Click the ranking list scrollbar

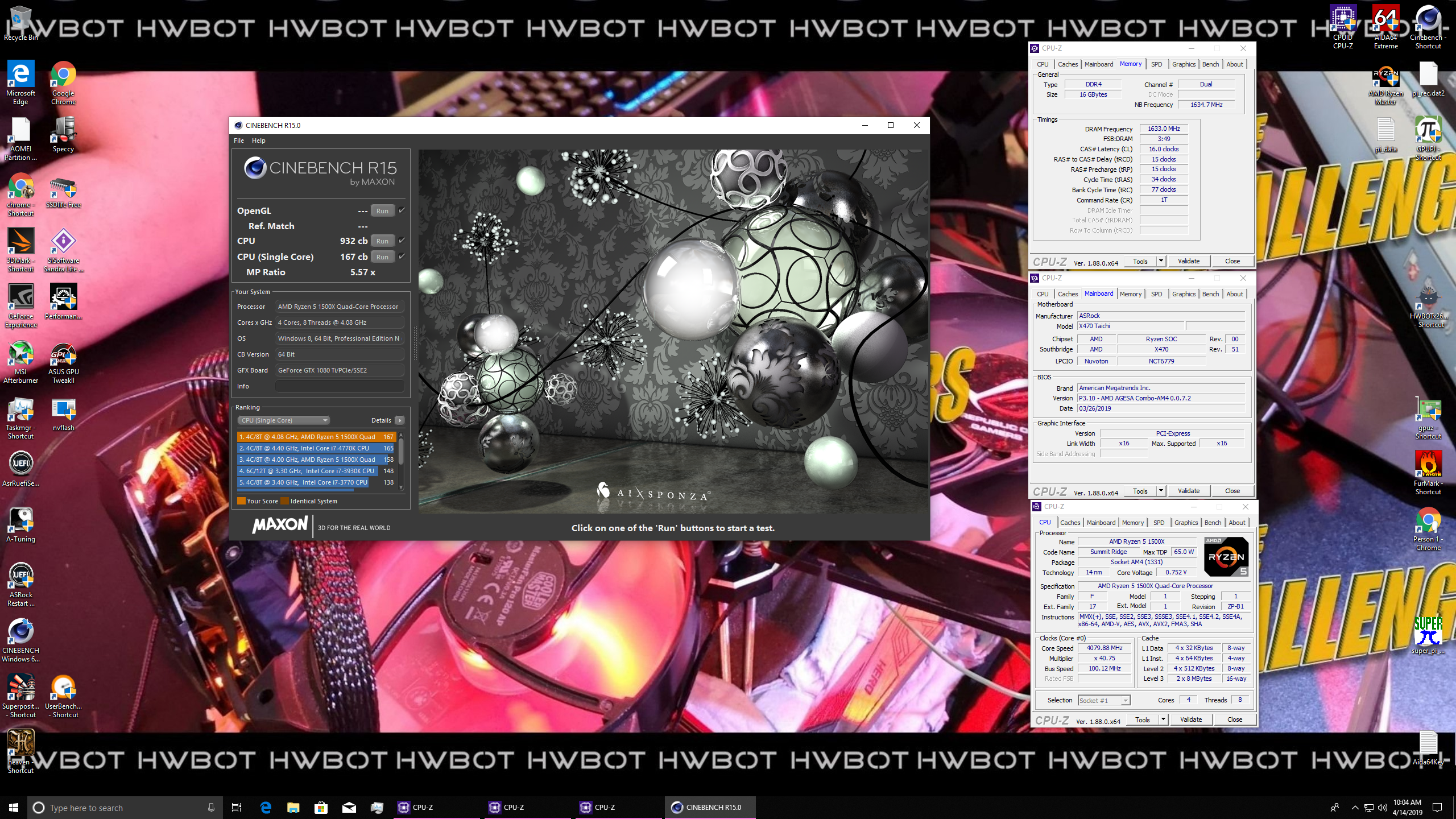pos(401,460)
